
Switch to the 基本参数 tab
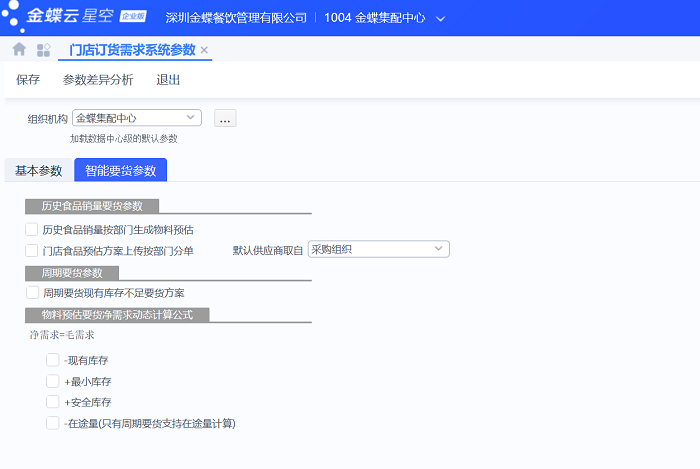38,171
